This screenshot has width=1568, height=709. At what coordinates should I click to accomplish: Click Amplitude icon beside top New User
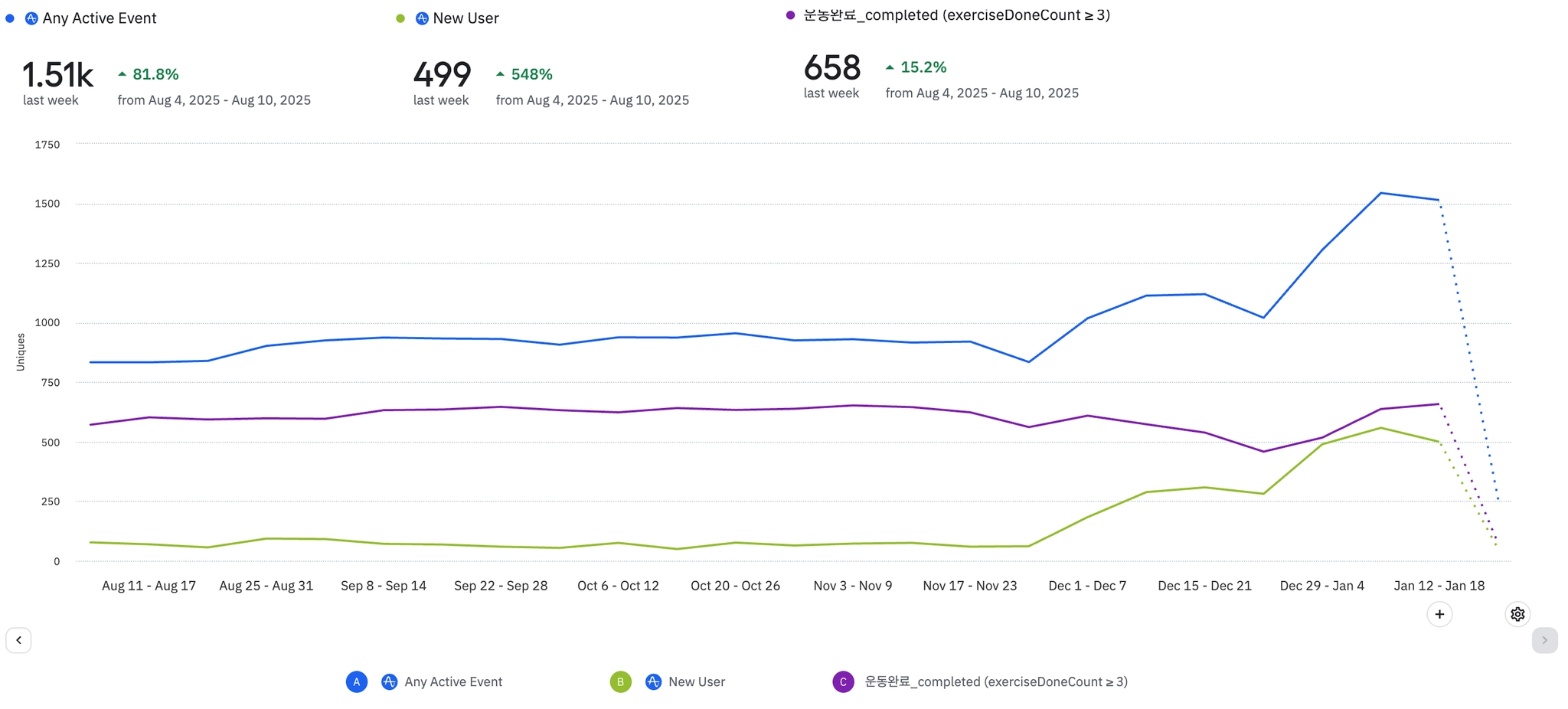pyautogui.click(x=422, y=18)
